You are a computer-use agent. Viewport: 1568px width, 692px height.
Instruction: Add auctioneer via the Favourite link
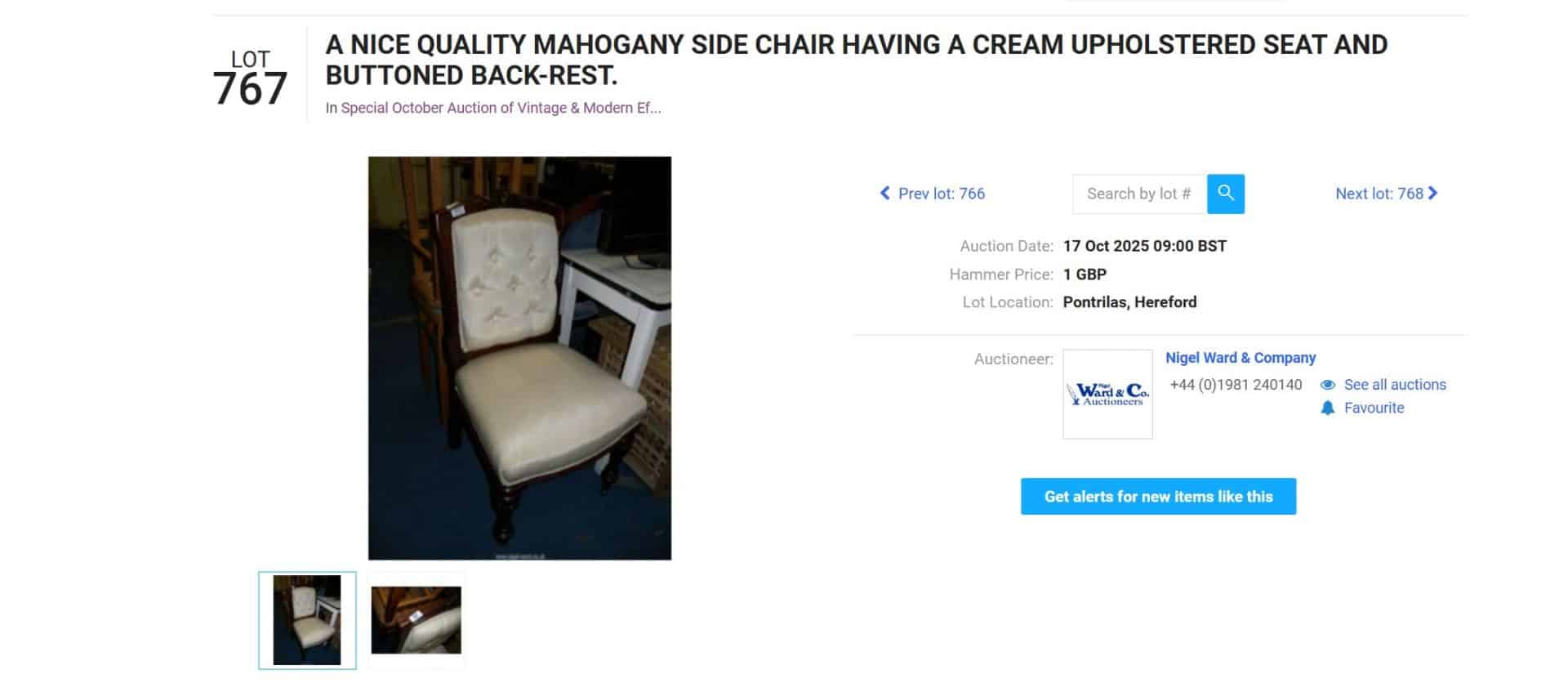(x=1374, y=408)
